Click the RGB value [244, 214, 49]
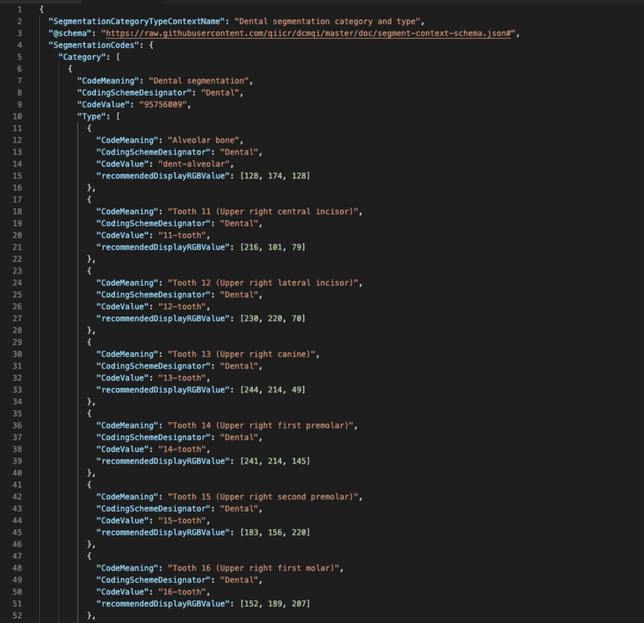This screenshot has width=644, height=623. pos(272,390)
